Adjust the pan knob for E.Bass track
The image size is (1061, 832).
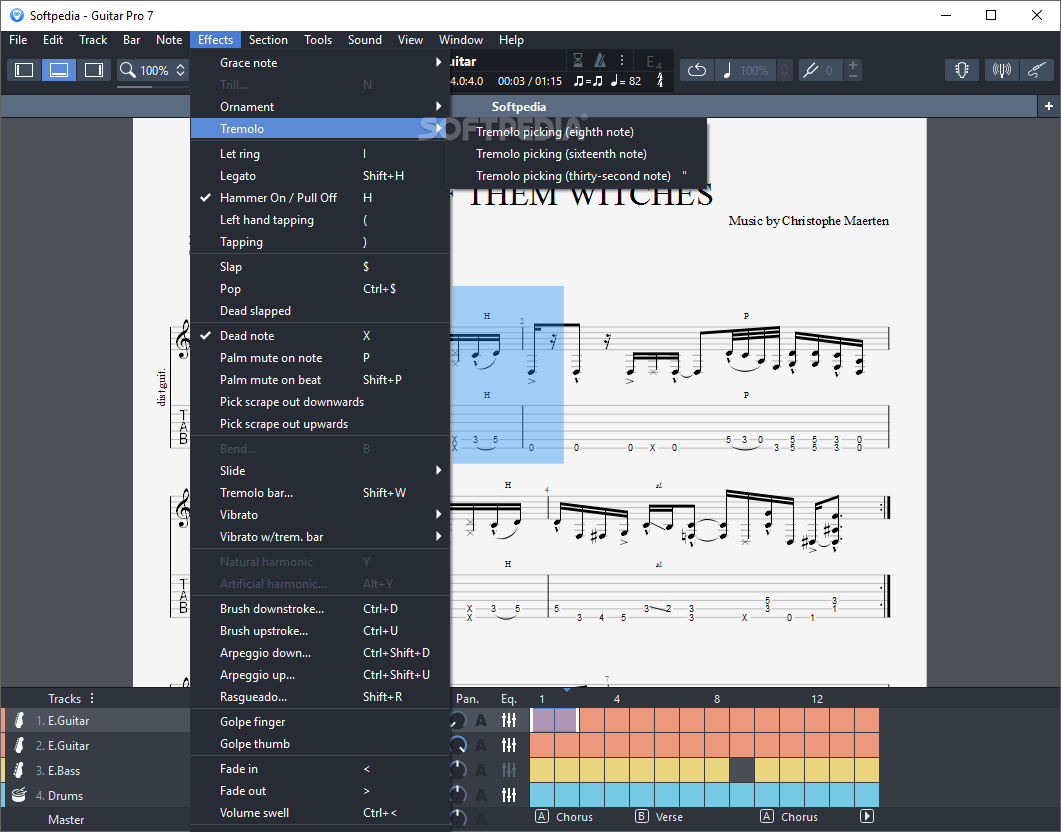(458, 770)
